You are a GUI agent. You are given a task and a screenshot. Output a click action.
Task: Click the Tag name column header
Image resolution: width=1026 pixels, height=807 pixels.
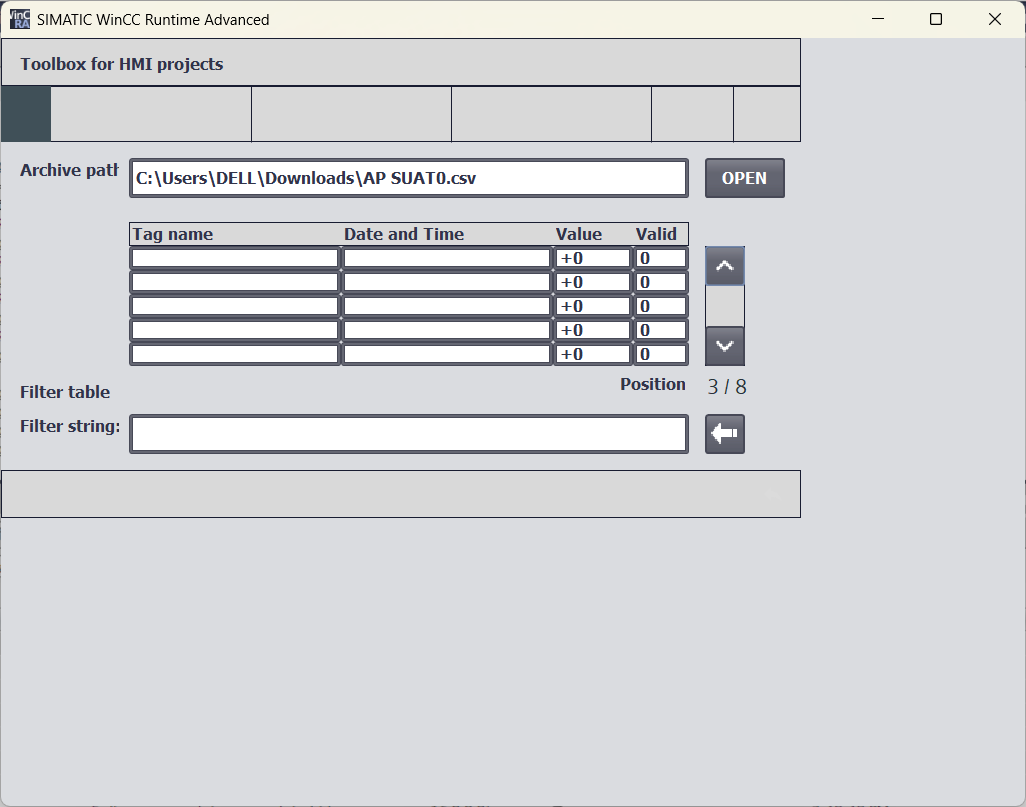tap(173, 234)
